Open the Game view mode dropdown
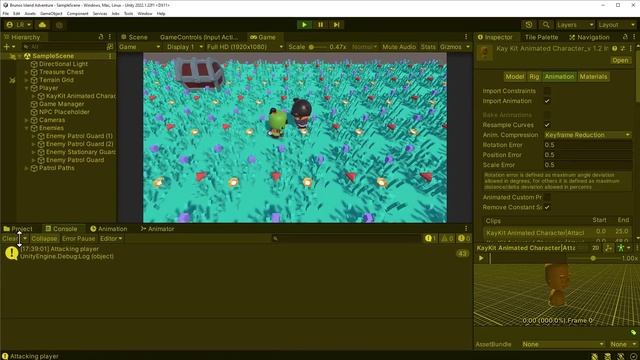This screenshot has width=640, height=360. tap(140, 47)
